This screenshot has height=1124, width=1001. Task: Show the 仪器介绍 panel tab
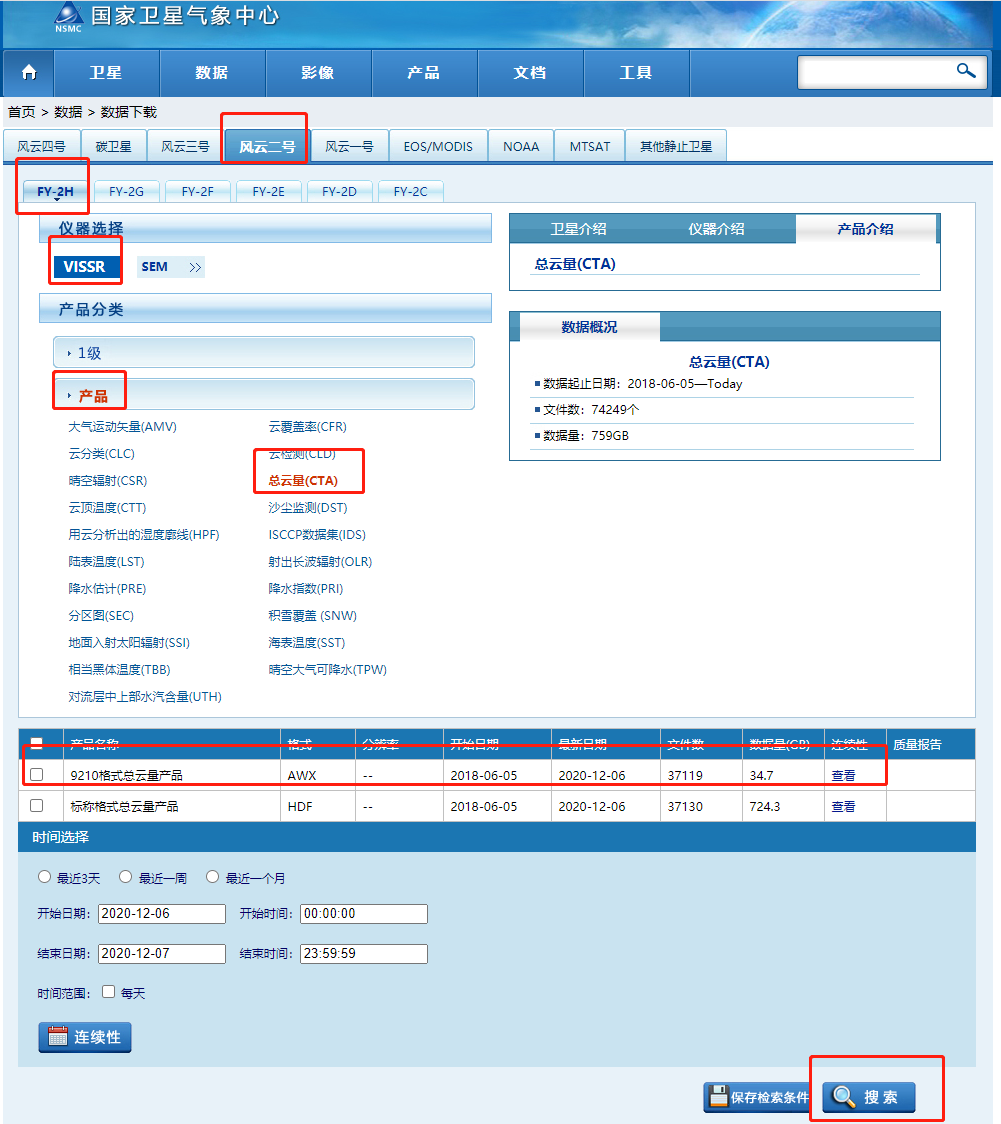(716, 229)
